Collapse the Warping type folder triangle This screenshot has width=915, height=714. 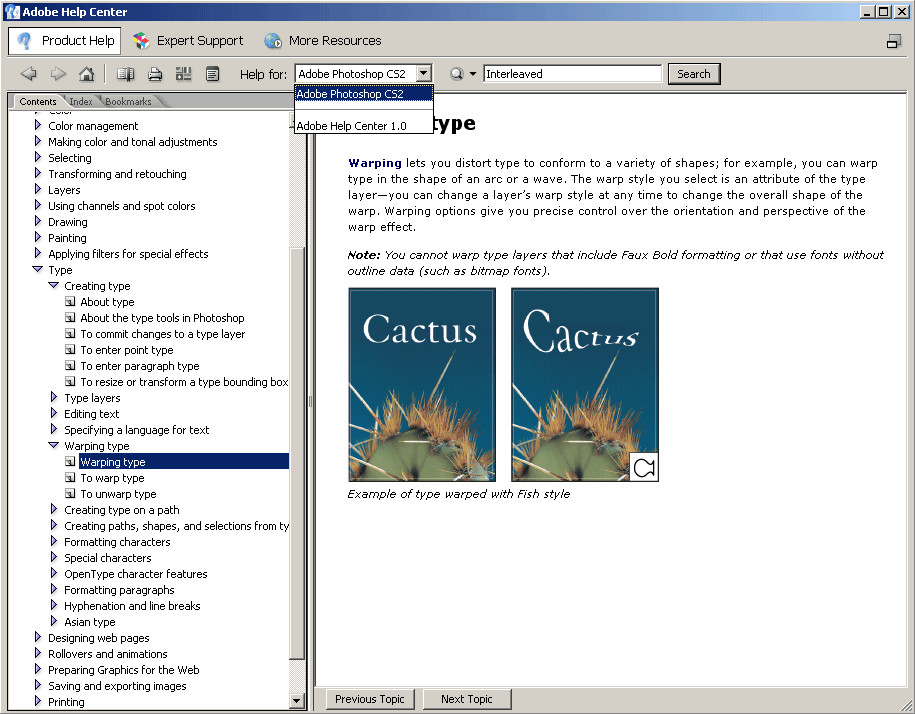click(x=54, y=445)
